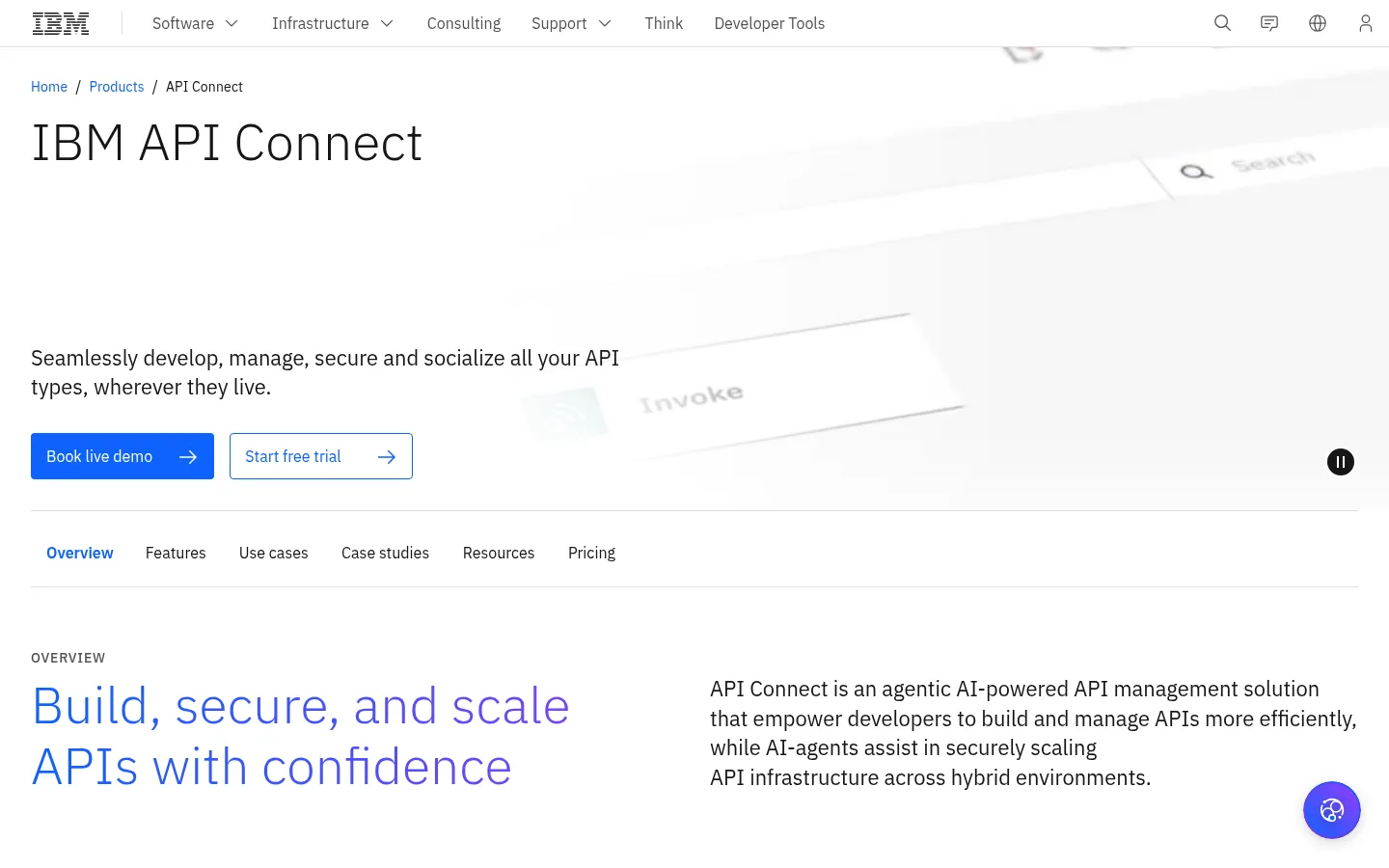1389x868 pixels.
Task: Switch to the Use cases tab
Action: pos(274,553)
